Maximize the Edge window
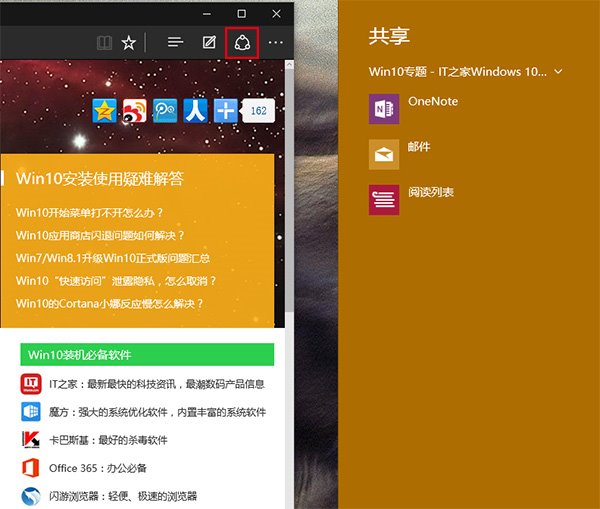Viewport: 600px width, 509px height. 242,14
